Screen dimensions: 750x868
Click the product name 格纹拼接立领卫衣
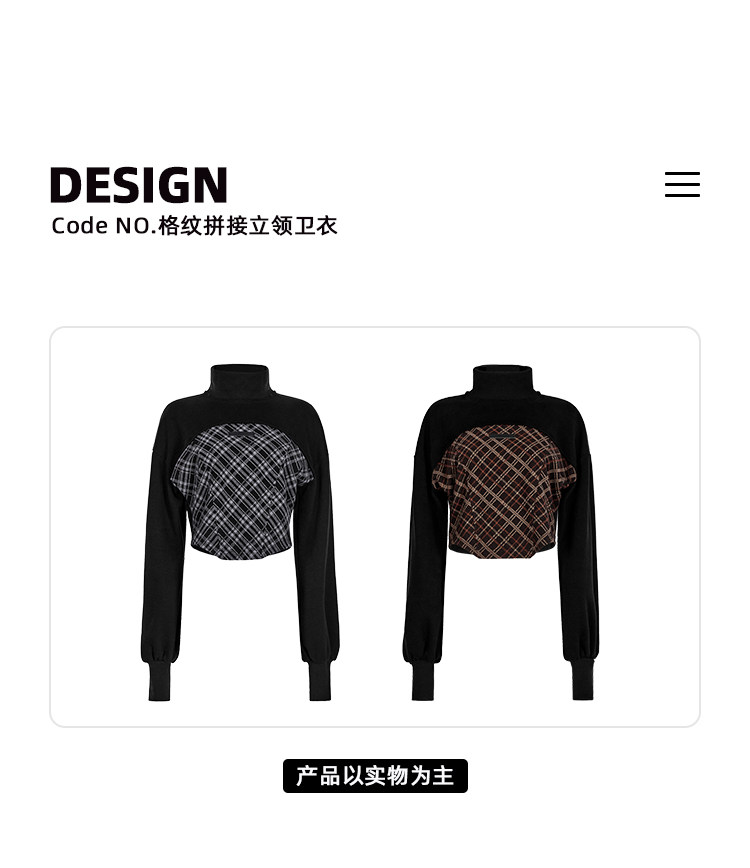point(247,226)
